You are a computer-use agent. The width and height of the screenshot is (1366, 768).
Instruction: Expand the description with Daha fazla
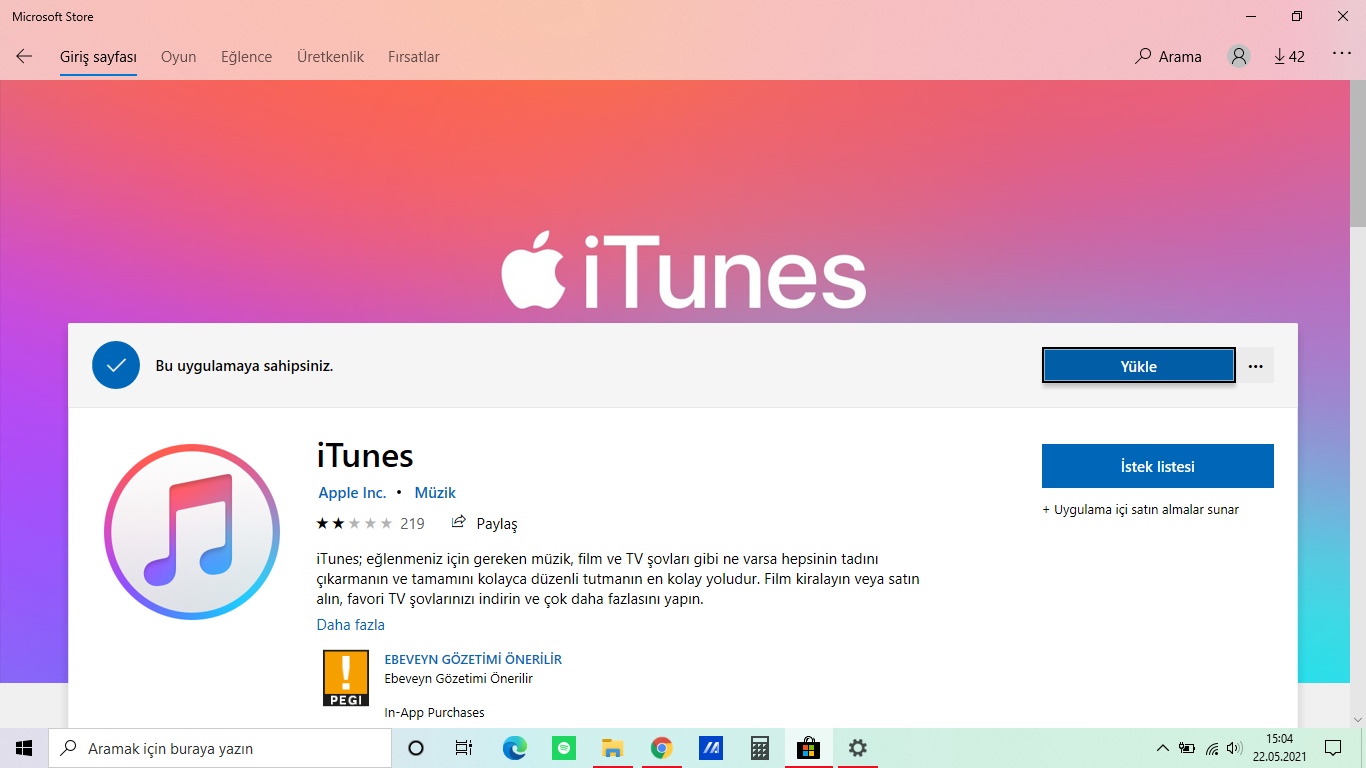[351, 625]
